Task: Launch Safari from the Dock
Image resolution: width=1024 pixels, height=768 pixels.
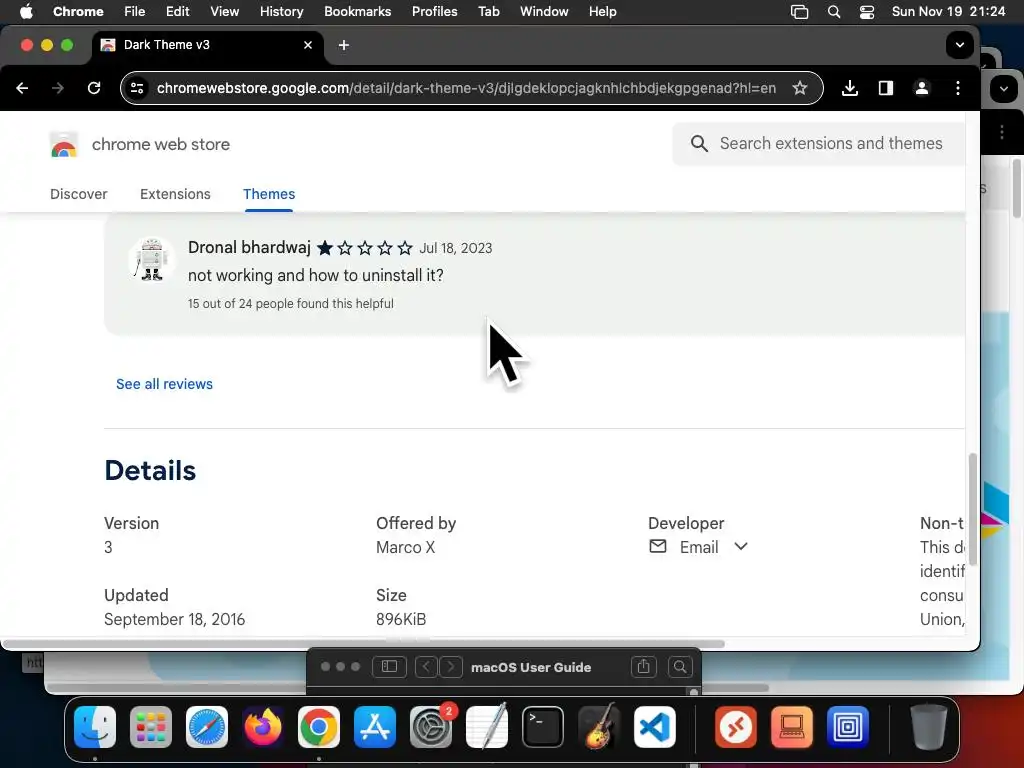Action: point(207,727)
